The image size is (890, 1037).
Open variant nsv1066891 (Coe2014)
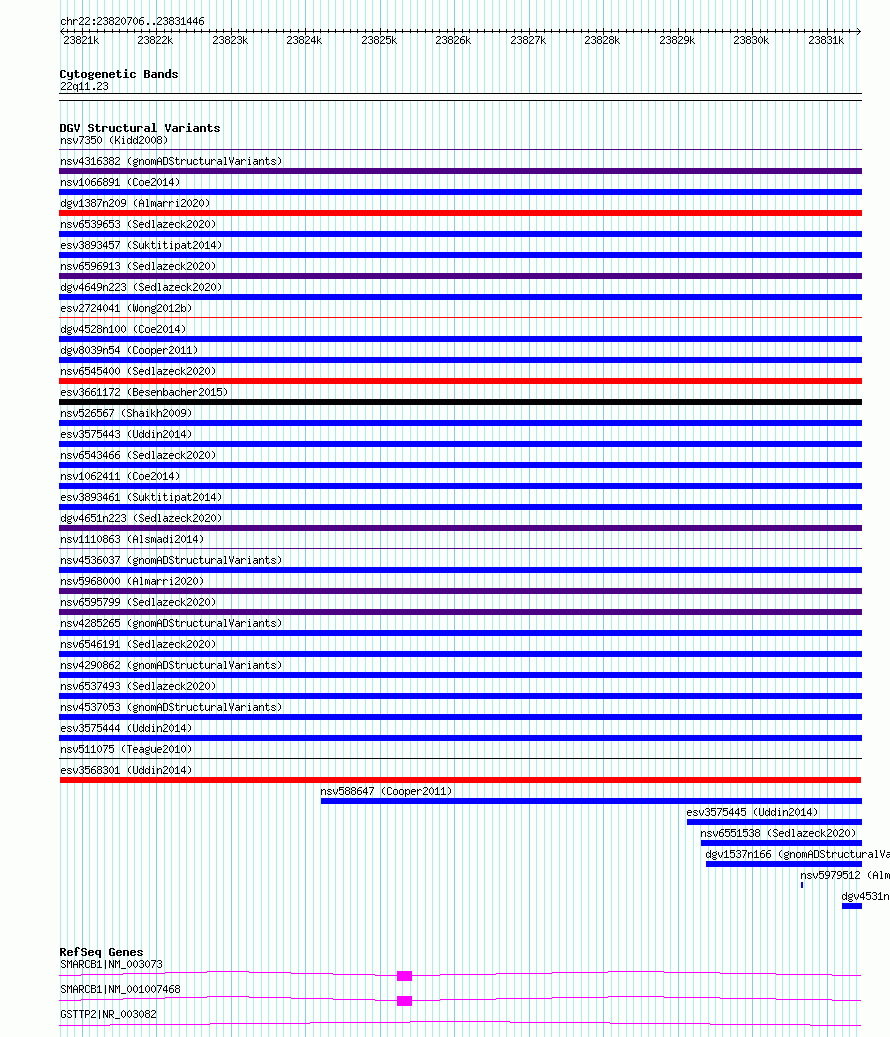pos(120,183)
